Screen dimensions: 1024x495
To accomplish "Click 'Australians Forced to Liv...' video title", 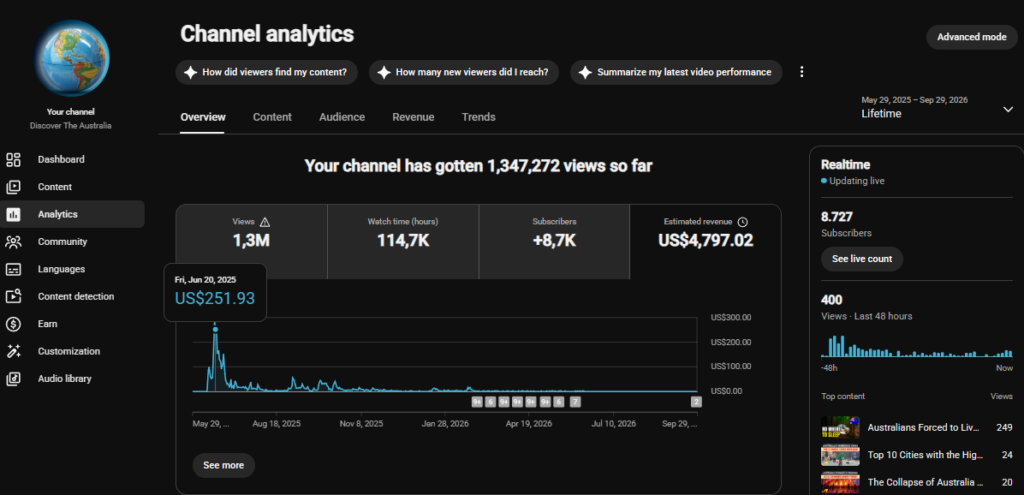I will 923,428.
